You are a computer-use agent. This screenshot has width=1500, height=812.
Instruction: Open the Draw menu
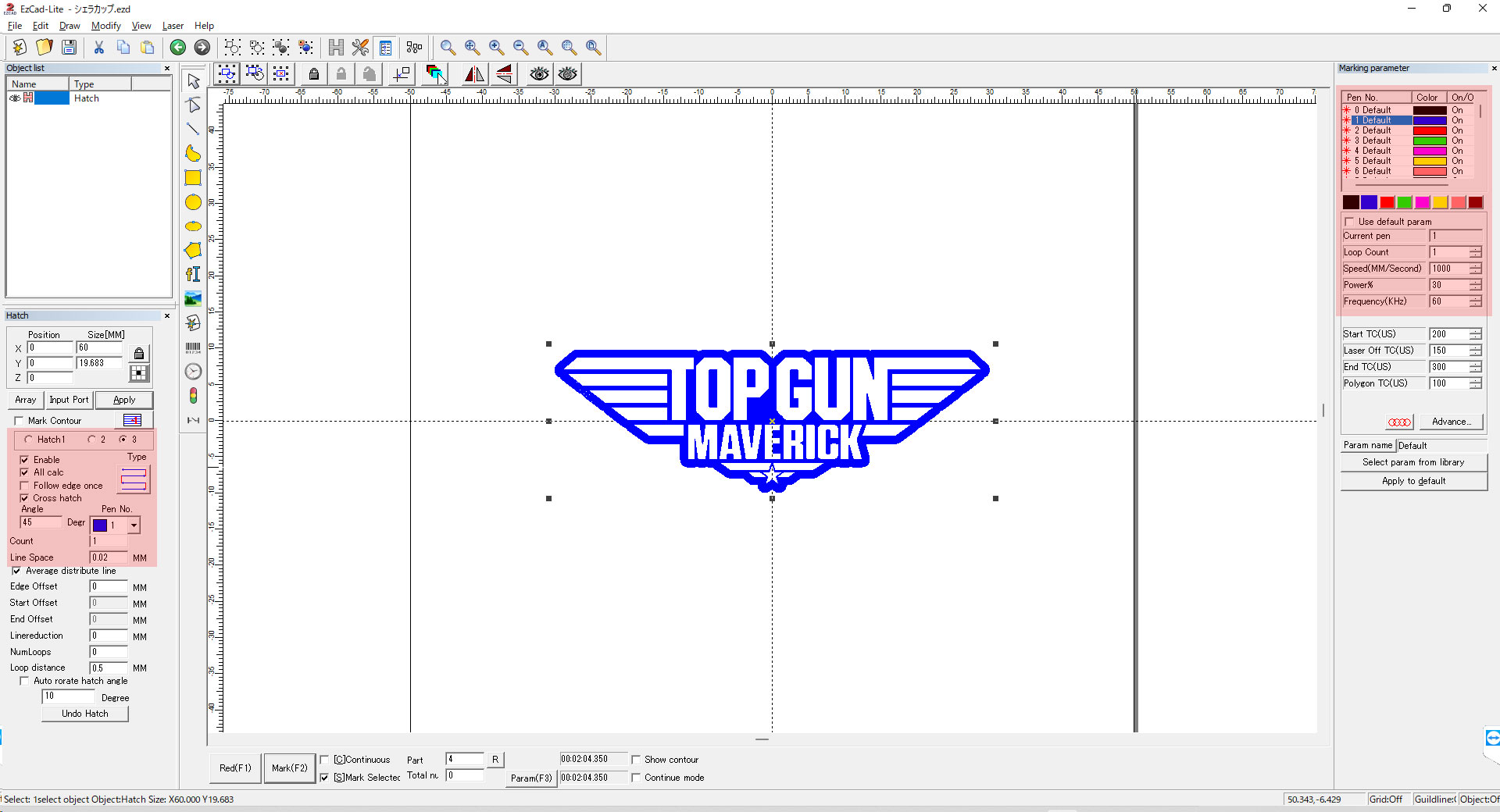[x=70, y=26]
